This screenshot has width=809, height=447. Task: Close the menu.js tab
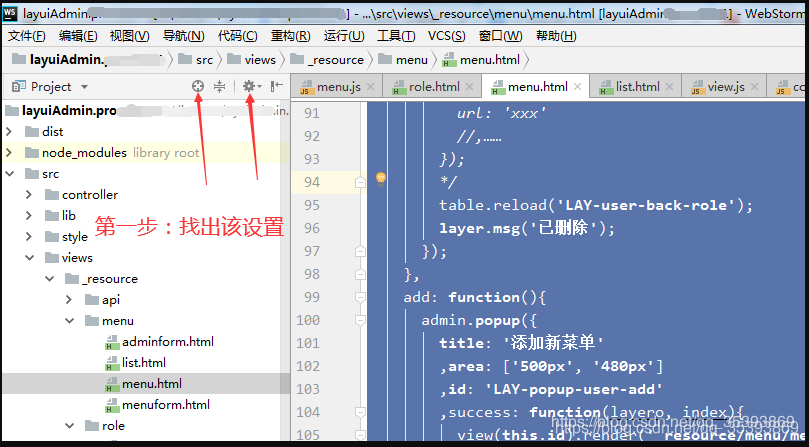(x=370, y=87)
